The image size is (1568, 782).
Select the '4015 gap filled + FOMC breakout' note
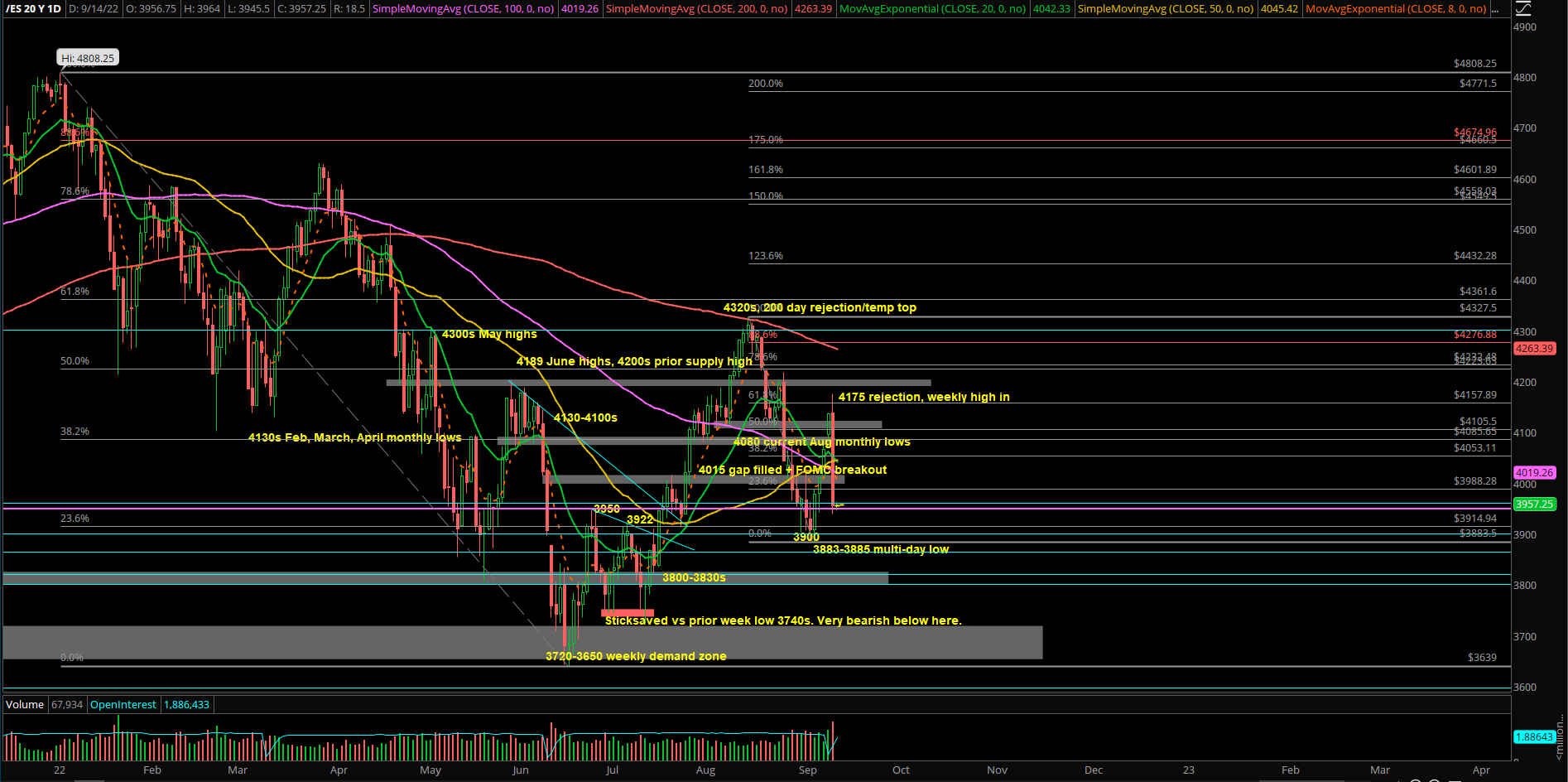792,470
